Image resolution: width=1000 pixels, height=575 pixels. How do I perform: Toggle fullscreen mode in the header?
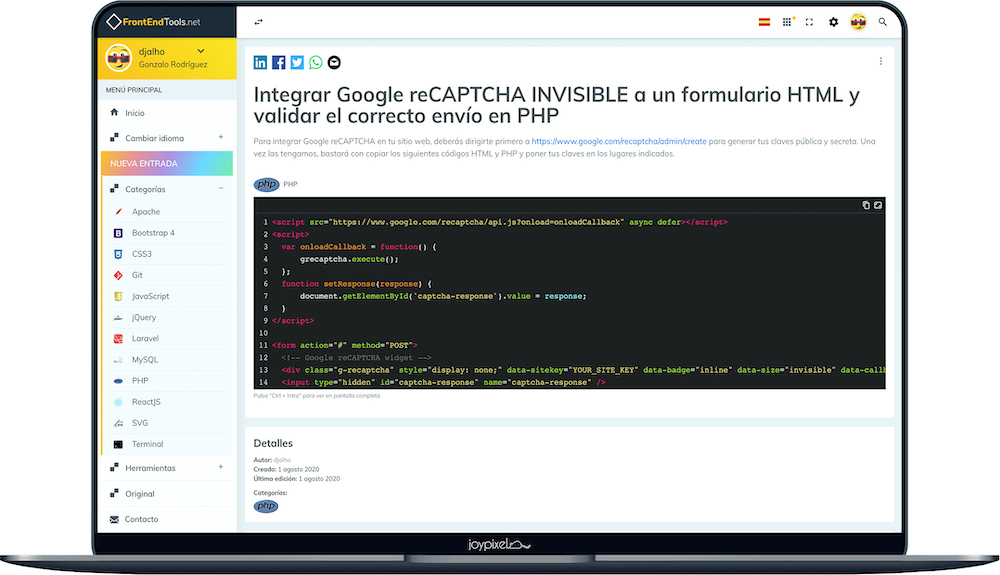point(809,22)
